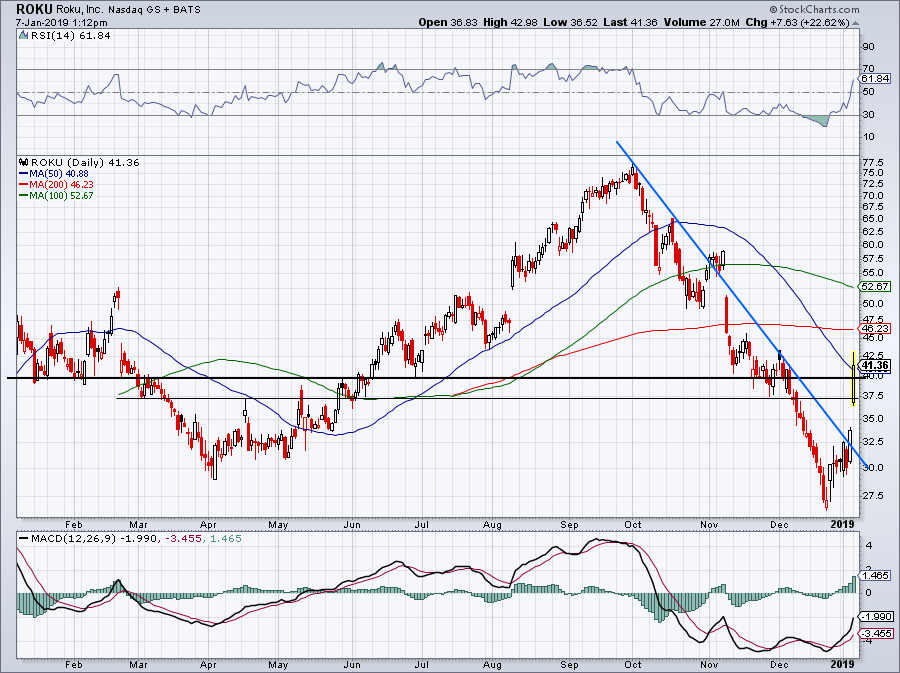Click the 'RSI(14) 61.84' panel label

[x=71, y=36]
